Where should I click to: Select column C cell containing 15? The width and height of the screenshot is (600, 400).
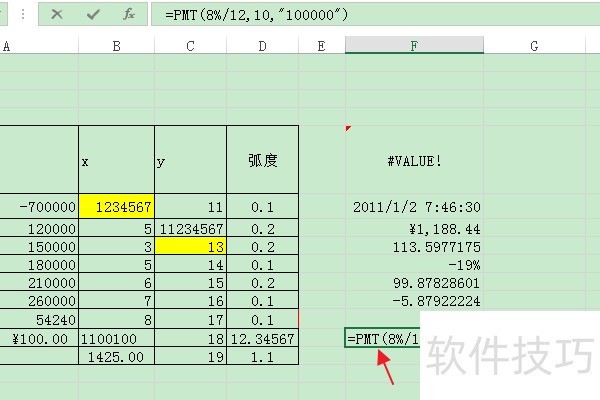(190, 282)
